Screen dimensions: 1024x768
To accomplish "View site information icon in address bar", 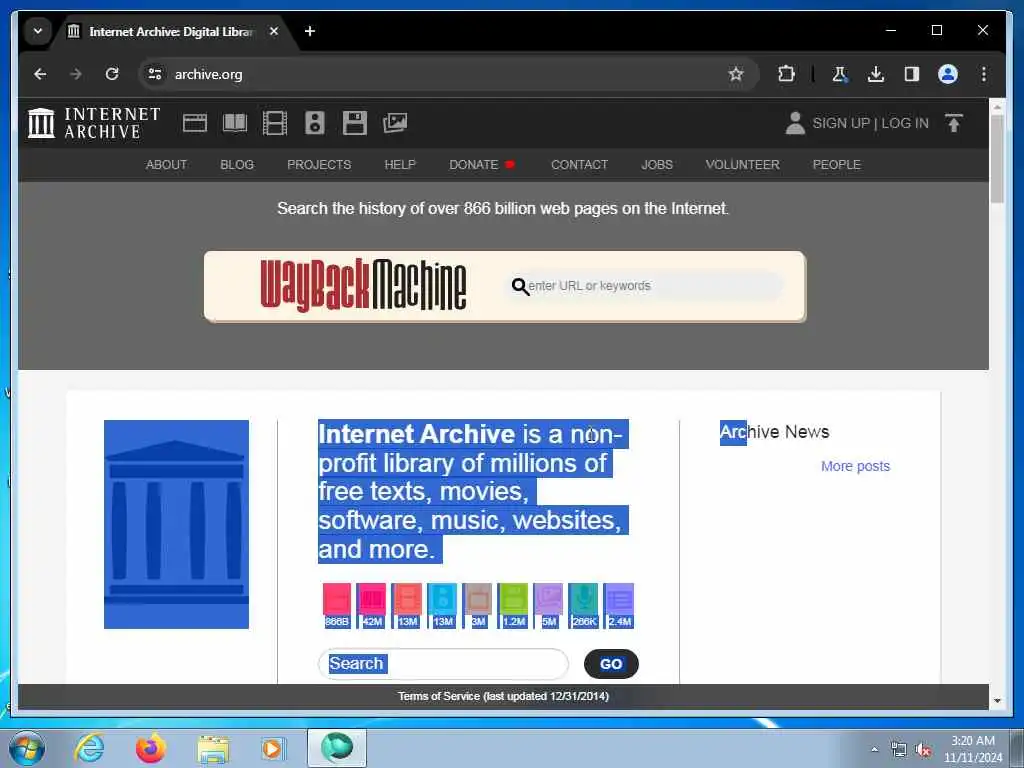I will [155, 74].
